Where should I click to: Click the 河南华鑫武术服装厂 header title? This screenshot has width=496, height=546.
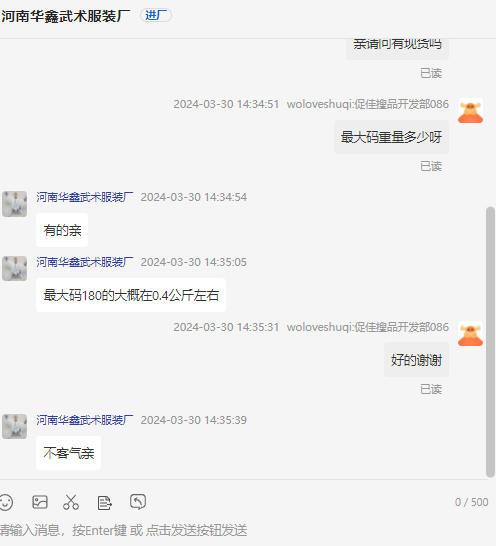[65, 16]
